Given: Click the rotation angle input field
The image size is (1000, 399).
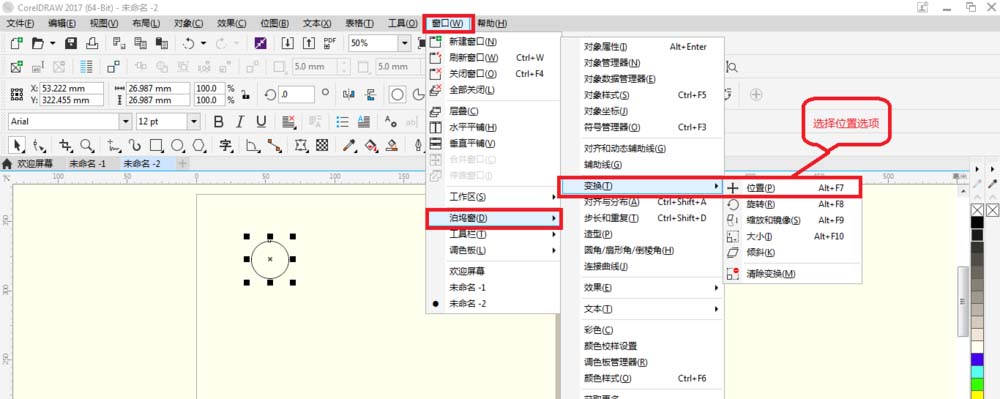Looking at the screenshot, I should point(296,94).
